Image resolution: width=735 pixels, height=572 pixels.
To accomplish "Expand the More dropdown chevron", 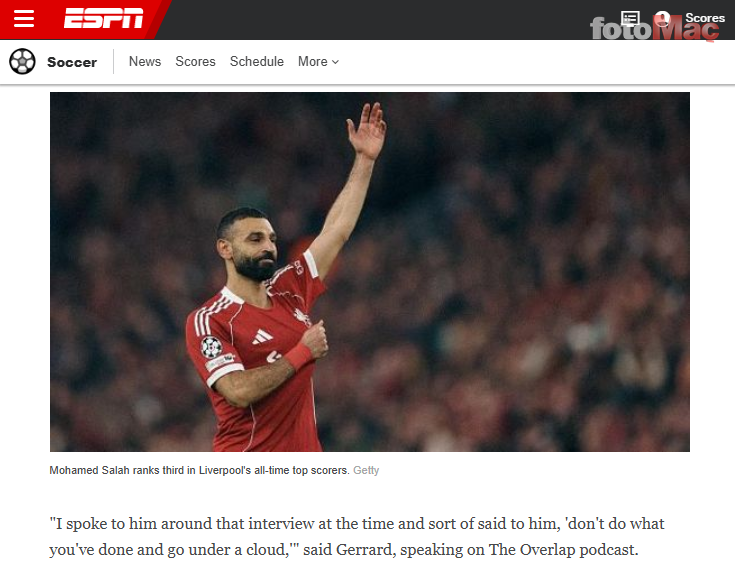I will tap(335, 62).
